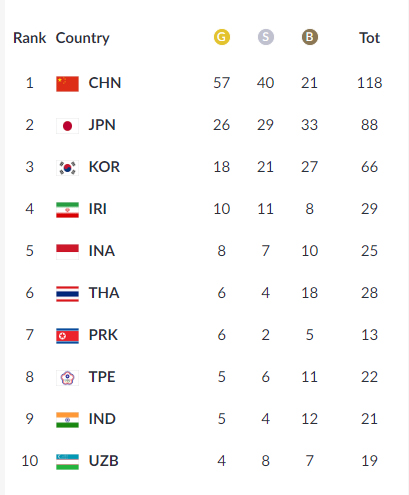This screenshot has width=409, height=495.
Task: Select the Tot column header
Action: click(369, 38)
